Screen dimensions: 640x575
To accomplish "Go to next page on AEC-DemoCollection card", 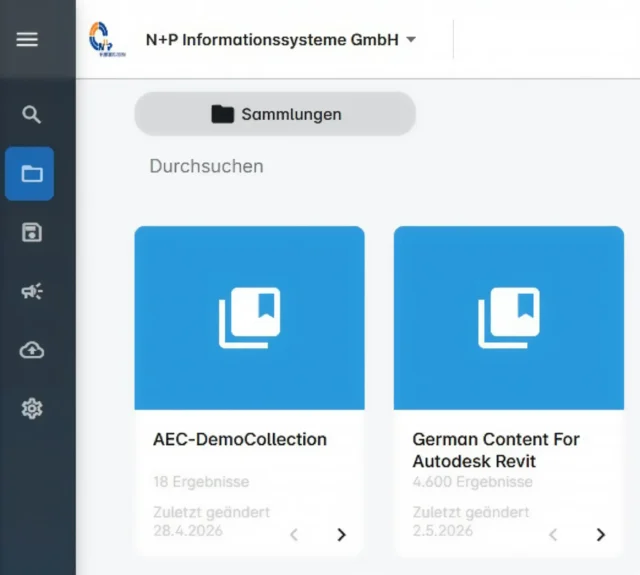I will 342,534.
